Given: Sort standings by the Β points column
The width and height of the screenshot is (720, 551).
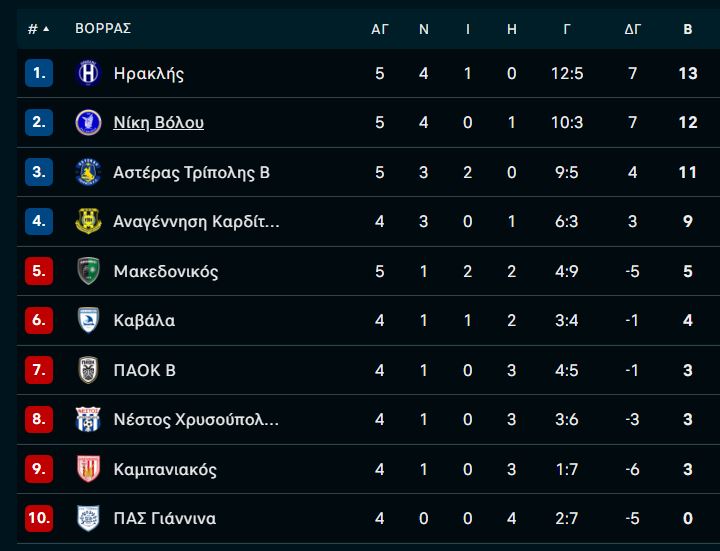Looking at the screenshot, I should tap(687, 29).
